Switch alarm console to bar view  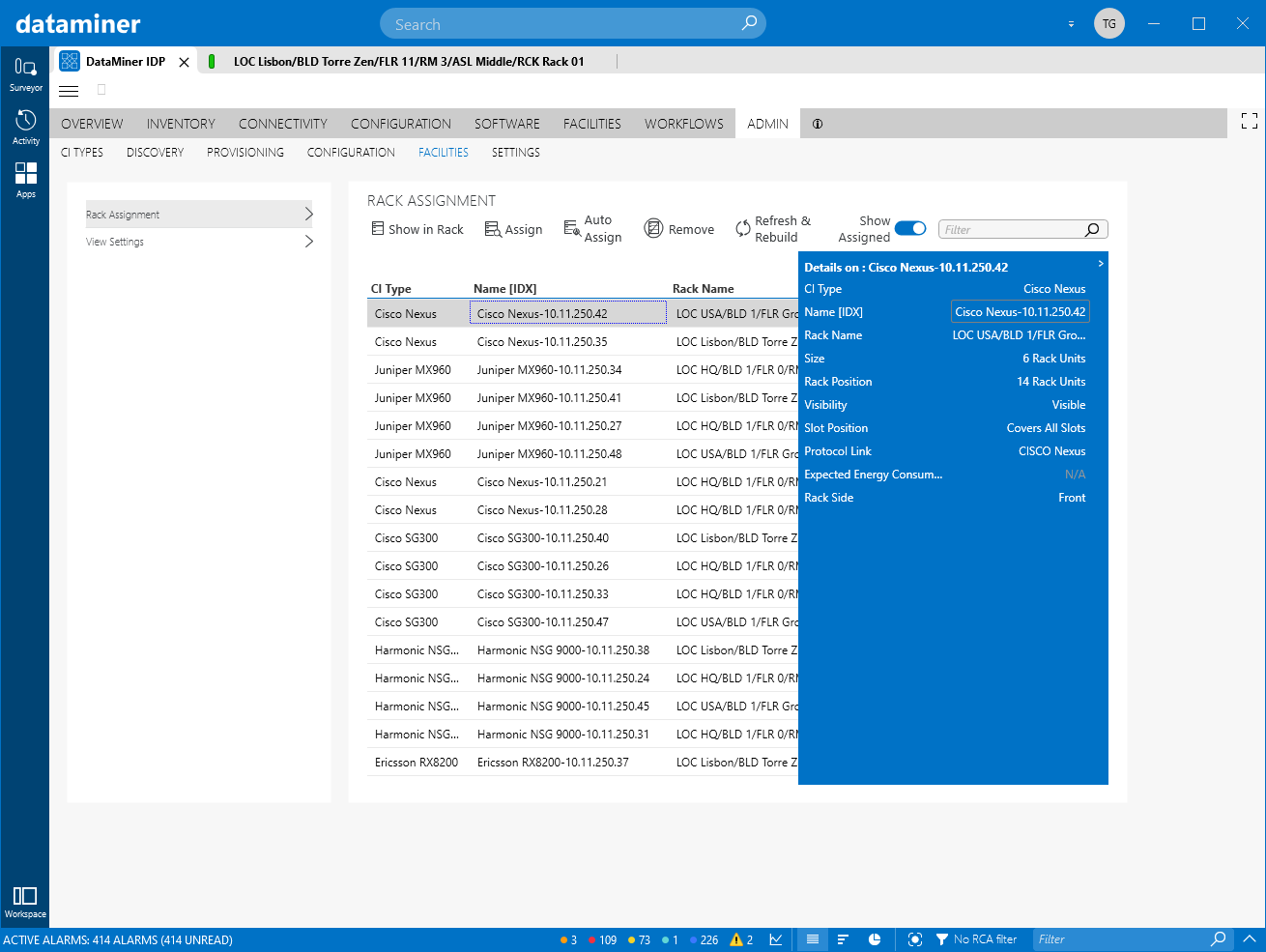click(843, 939)
